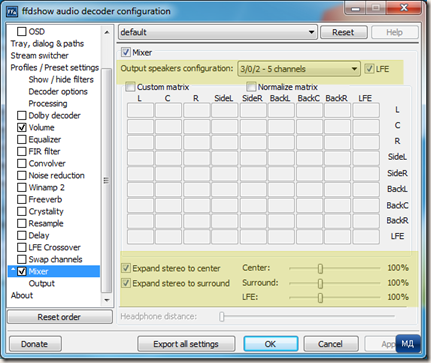Click the filter list scrollbar thumb
This screenshot has width=431, height=363.
click(x=107, y=181)
